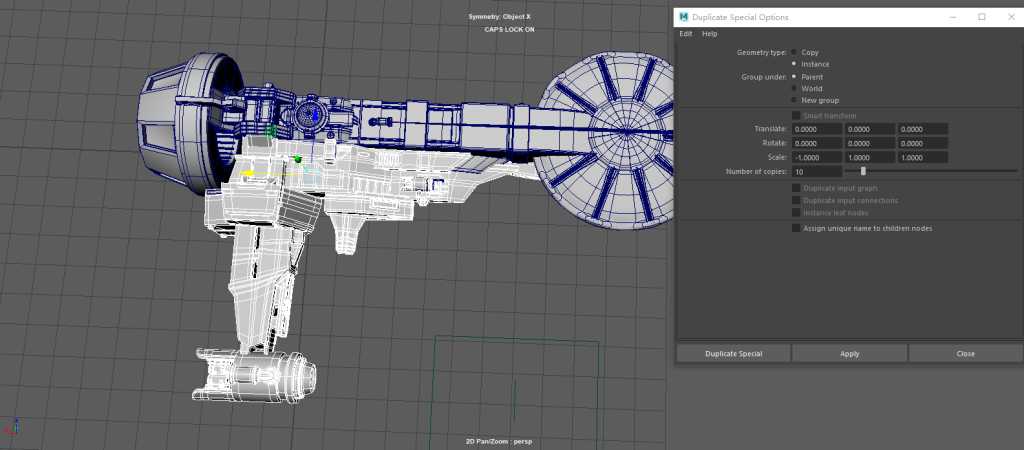Choose Parent under Group under
1024x450 pixels.
tap(794, 76)
